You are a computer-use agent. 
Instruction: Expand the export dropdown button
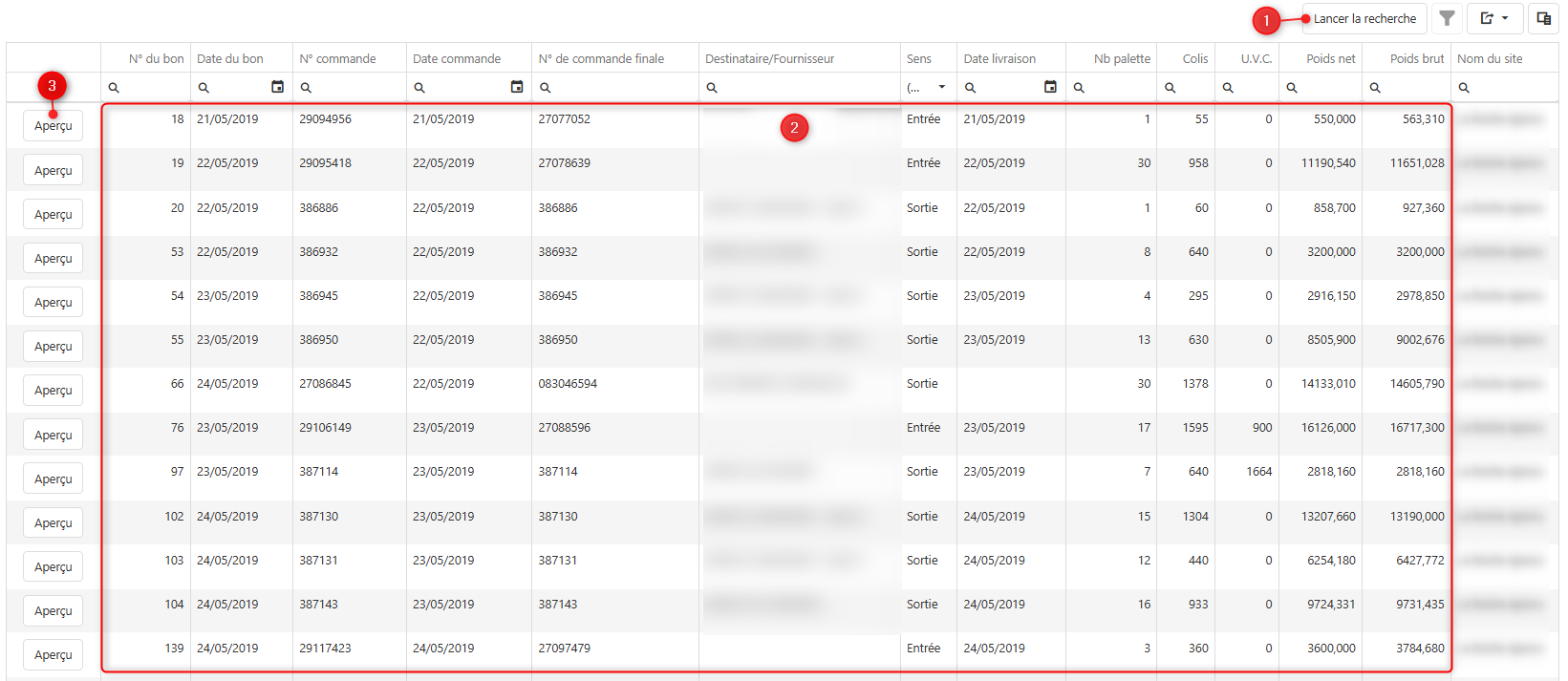click(1494, 18)
